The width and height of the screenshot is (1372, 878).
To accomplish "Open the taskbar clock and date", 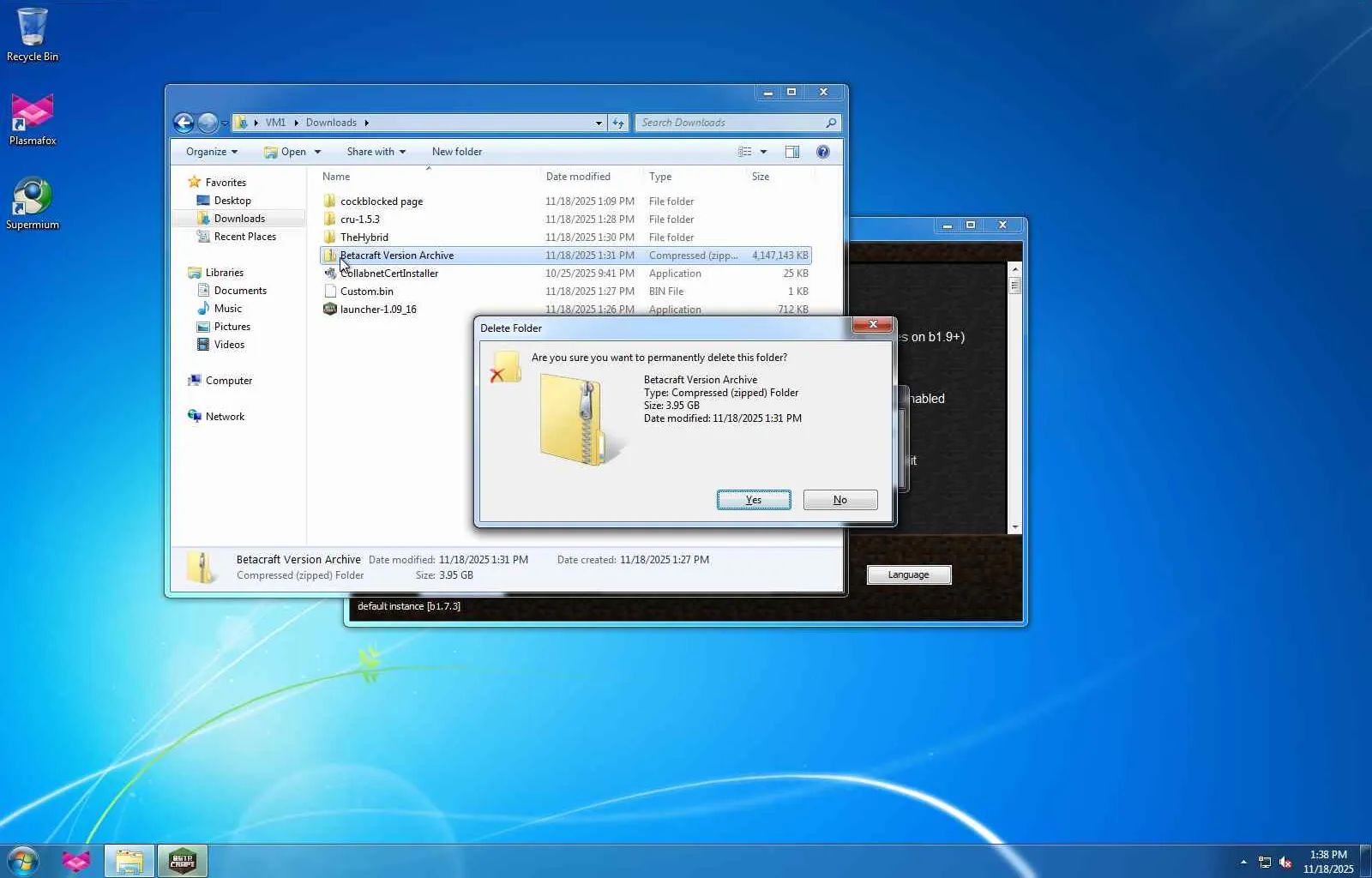I will (1328, 862).
